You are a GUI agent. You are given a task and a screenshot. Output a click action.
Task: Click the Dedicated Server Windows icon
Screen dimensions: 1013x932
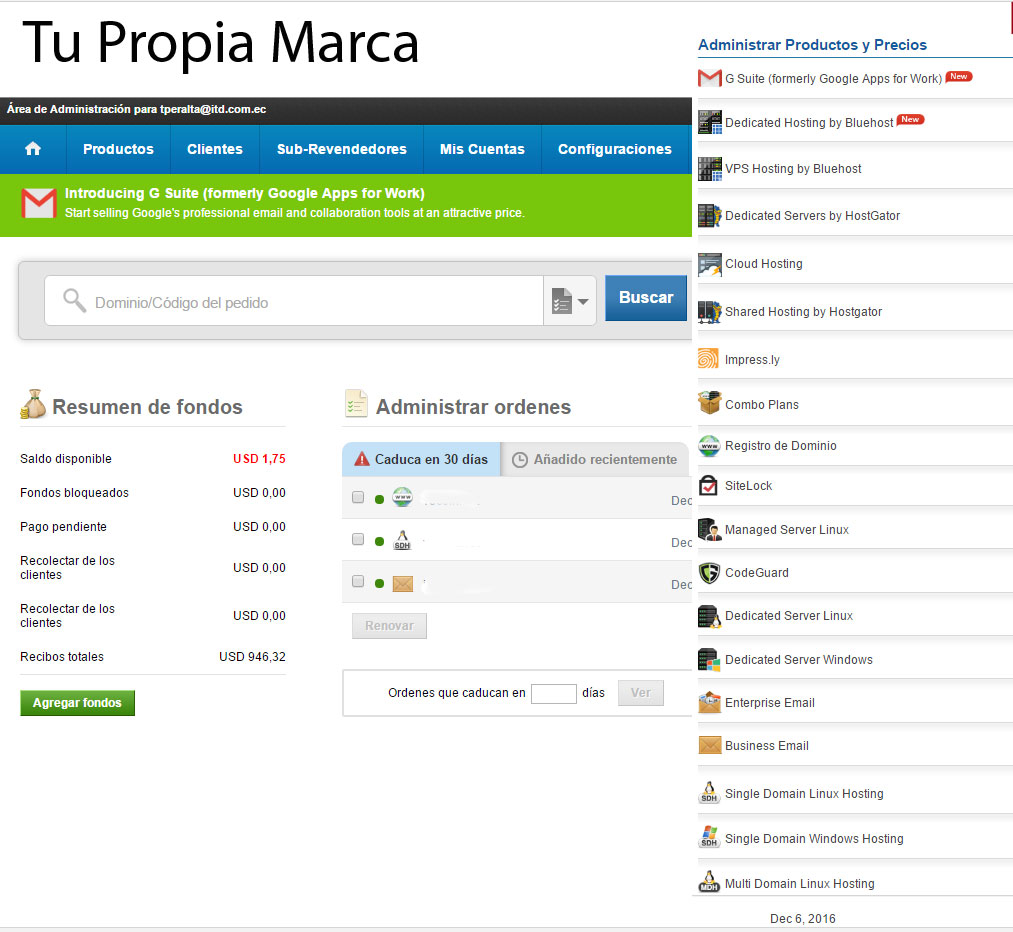709,659
